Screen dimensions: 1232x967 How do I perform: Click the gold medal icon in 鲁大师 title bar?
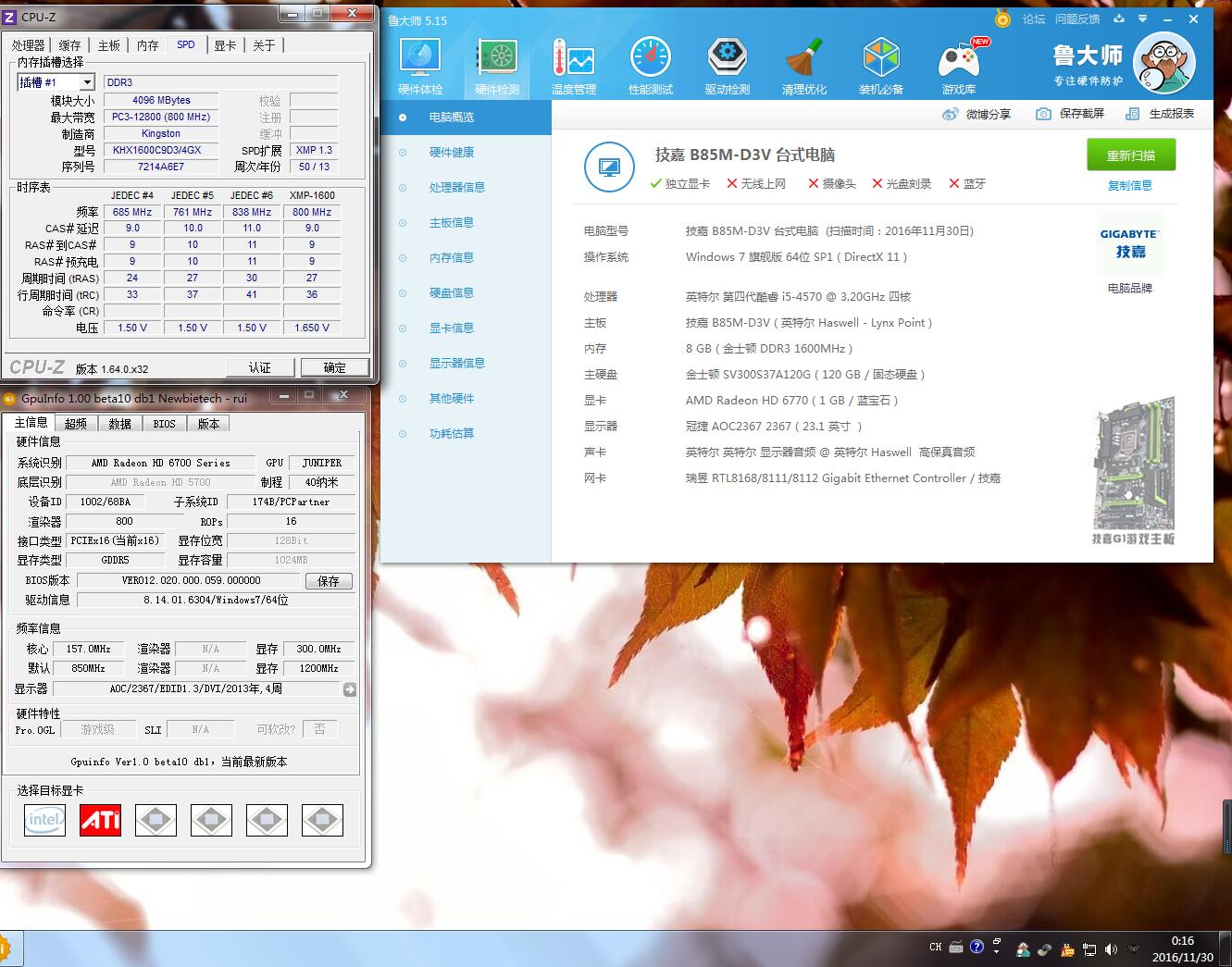[1002, 19]
